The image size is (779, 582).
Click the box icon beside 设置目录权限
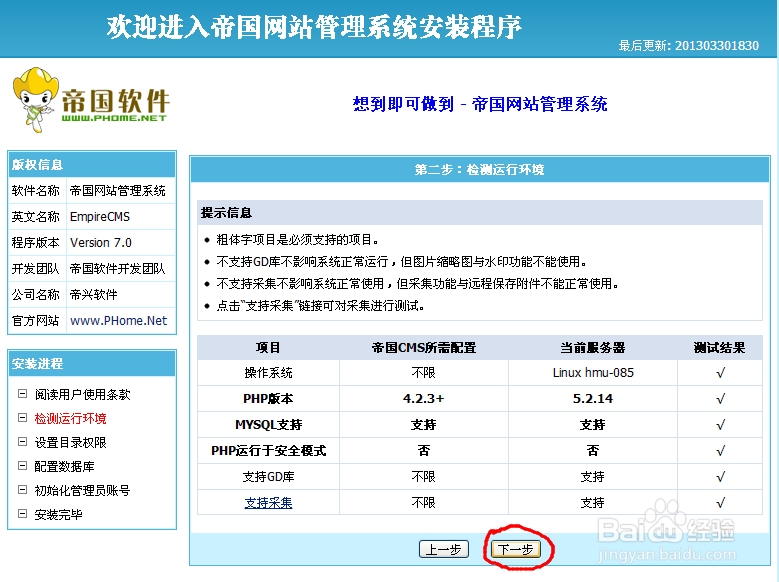tap(22, 441)
